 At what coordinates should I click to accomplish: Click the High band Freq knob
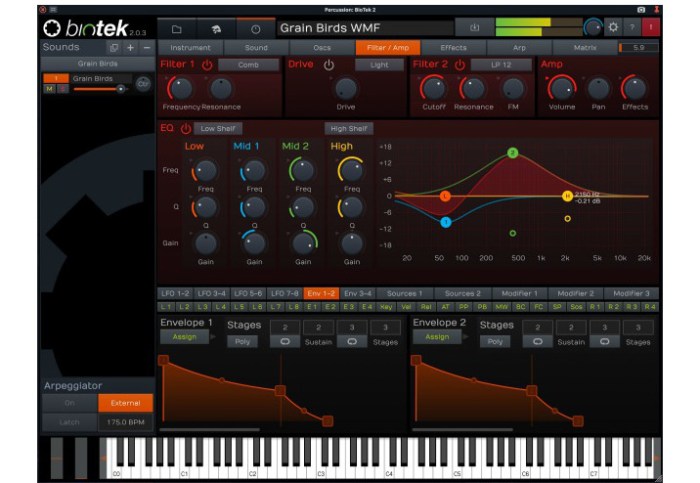pyautogui.click(x=351, y=171)
